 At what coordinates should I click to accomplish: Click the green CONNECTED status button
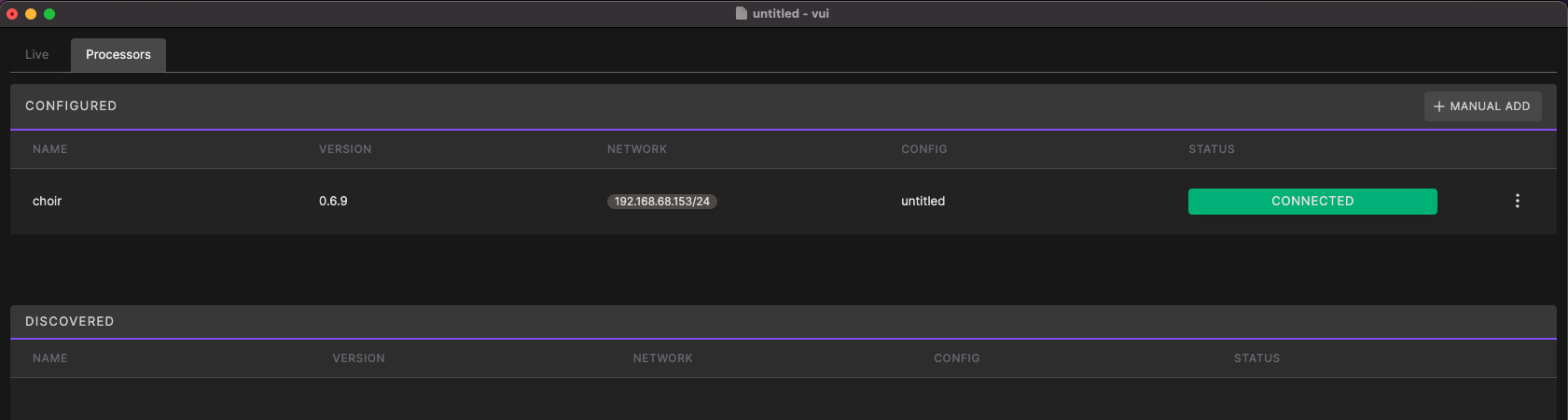[1311, 202]
